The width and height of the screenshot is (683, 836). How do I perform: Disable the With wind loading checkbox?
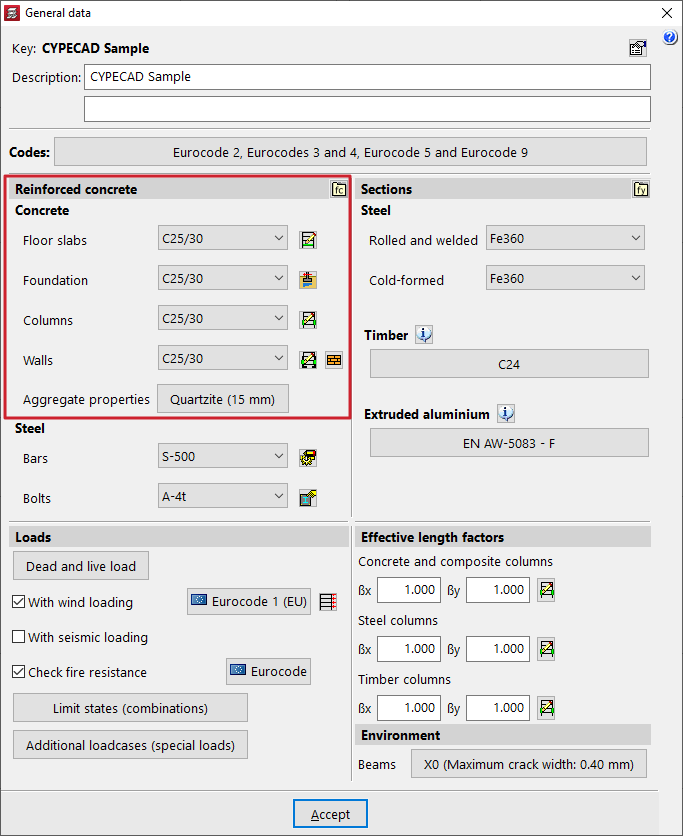click(19, 603)
